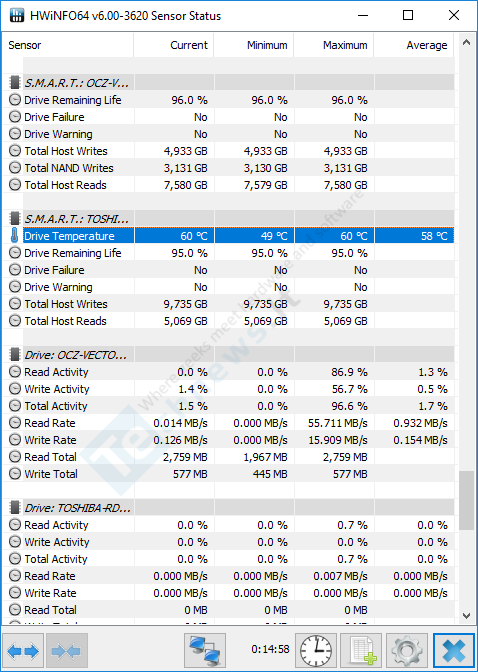Click the scrollbar up arrow
Viewport: 478px width, 672px height.
coord(466,42)
